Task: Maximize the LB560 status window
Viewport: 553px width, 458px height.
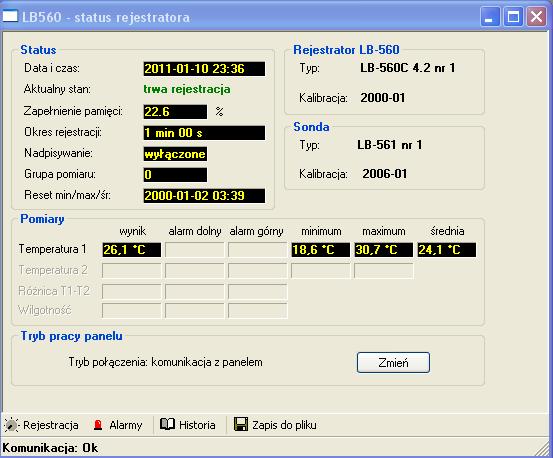Action: 513,17
